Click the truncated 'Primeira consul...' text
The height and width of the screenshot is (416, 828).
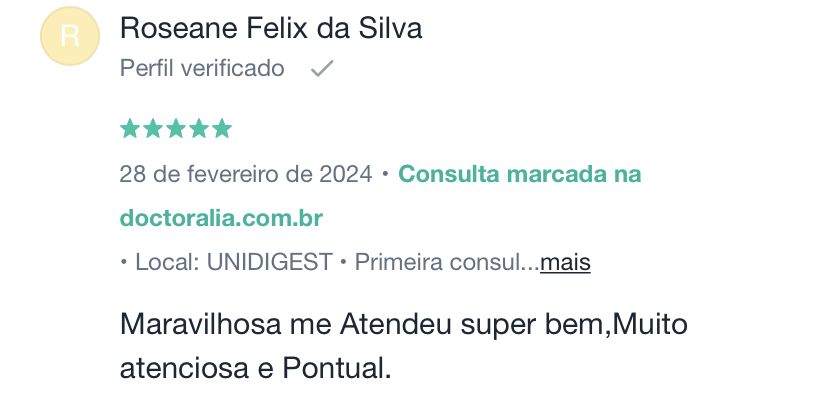pos(447,262)
